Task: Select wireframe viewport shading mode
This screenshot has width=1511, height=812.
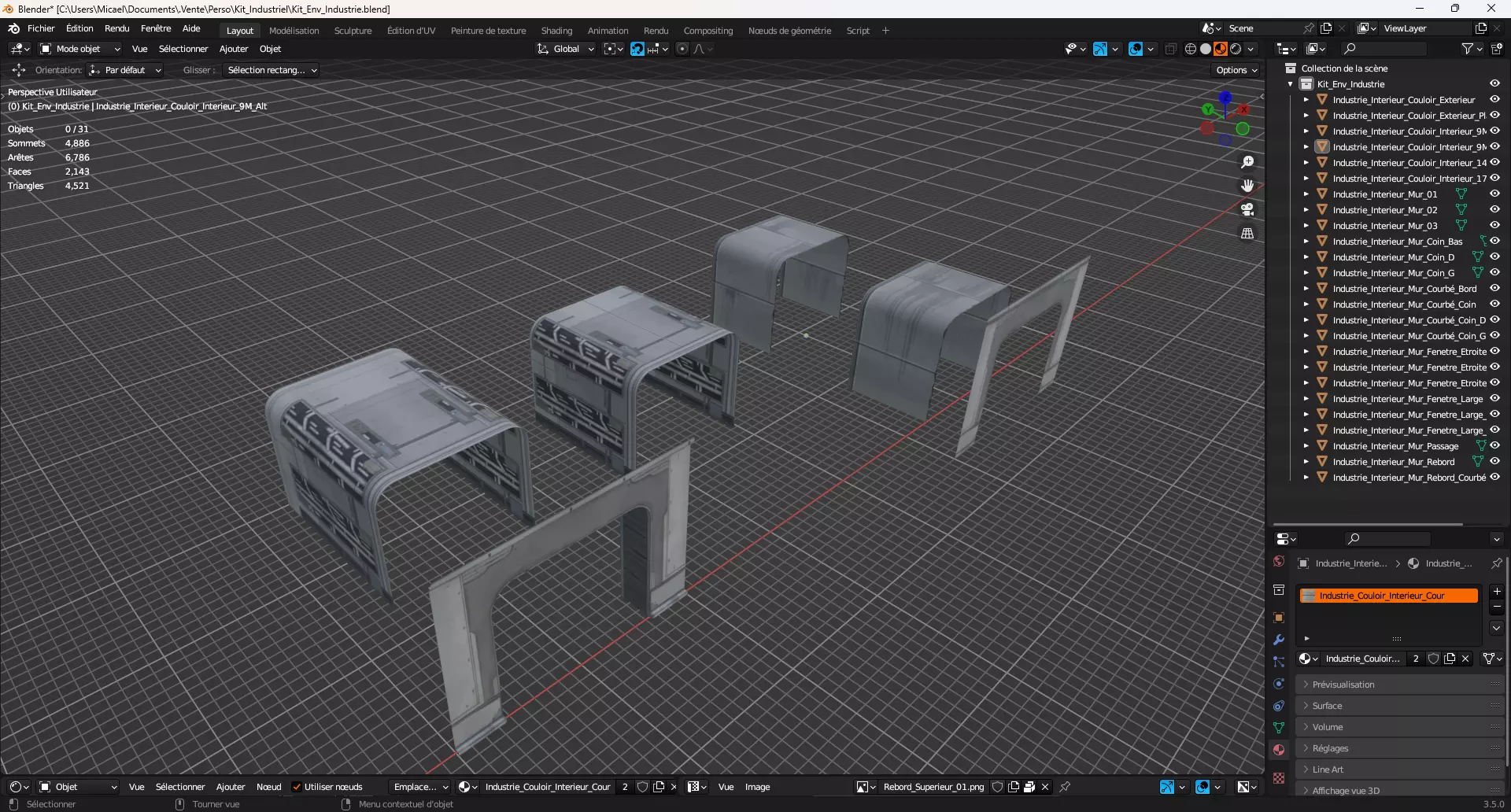Action: [x=1191, y=49]
